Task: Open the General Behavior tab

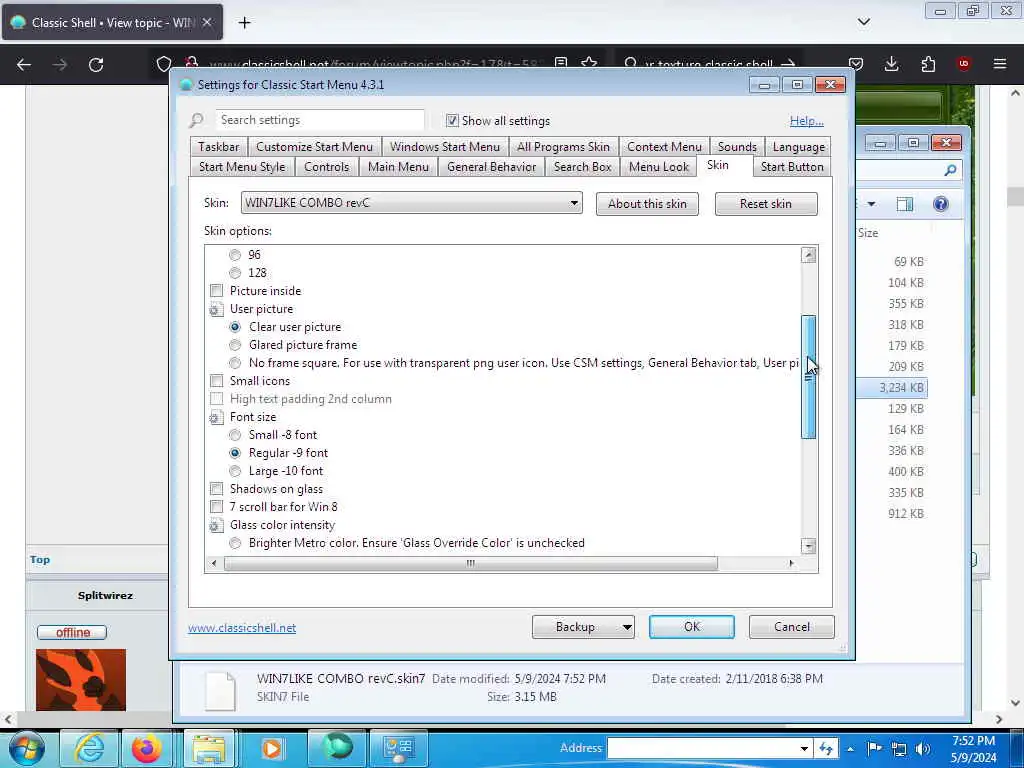Action: tap(491, 167)
